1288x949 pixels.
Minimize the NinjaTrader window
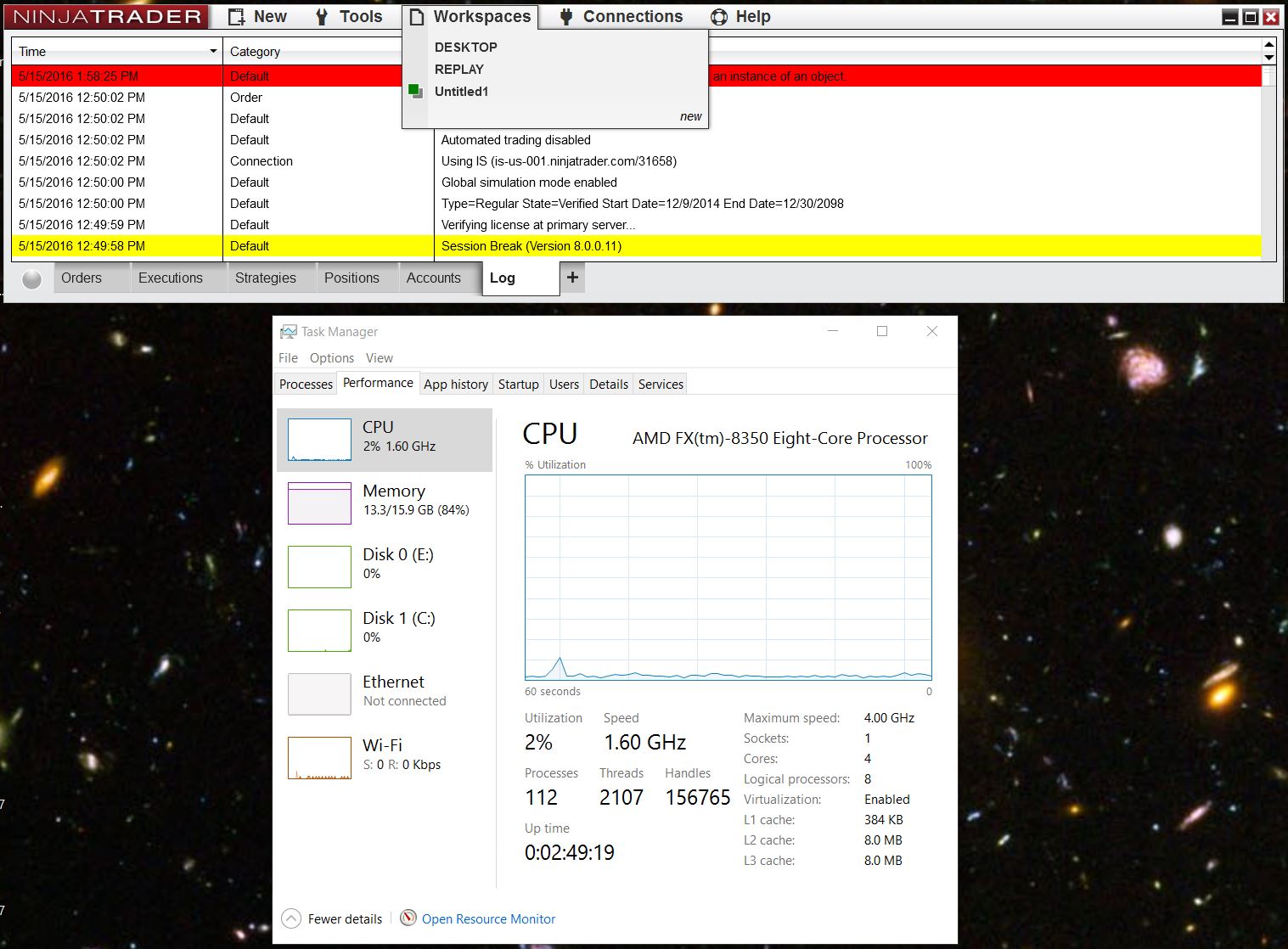point(1230,17)
